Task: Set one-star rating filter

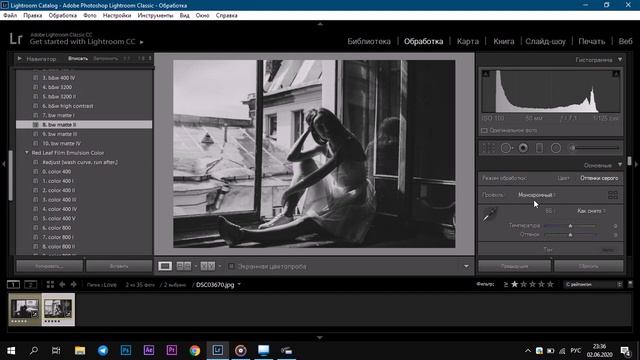Action: 515,284
